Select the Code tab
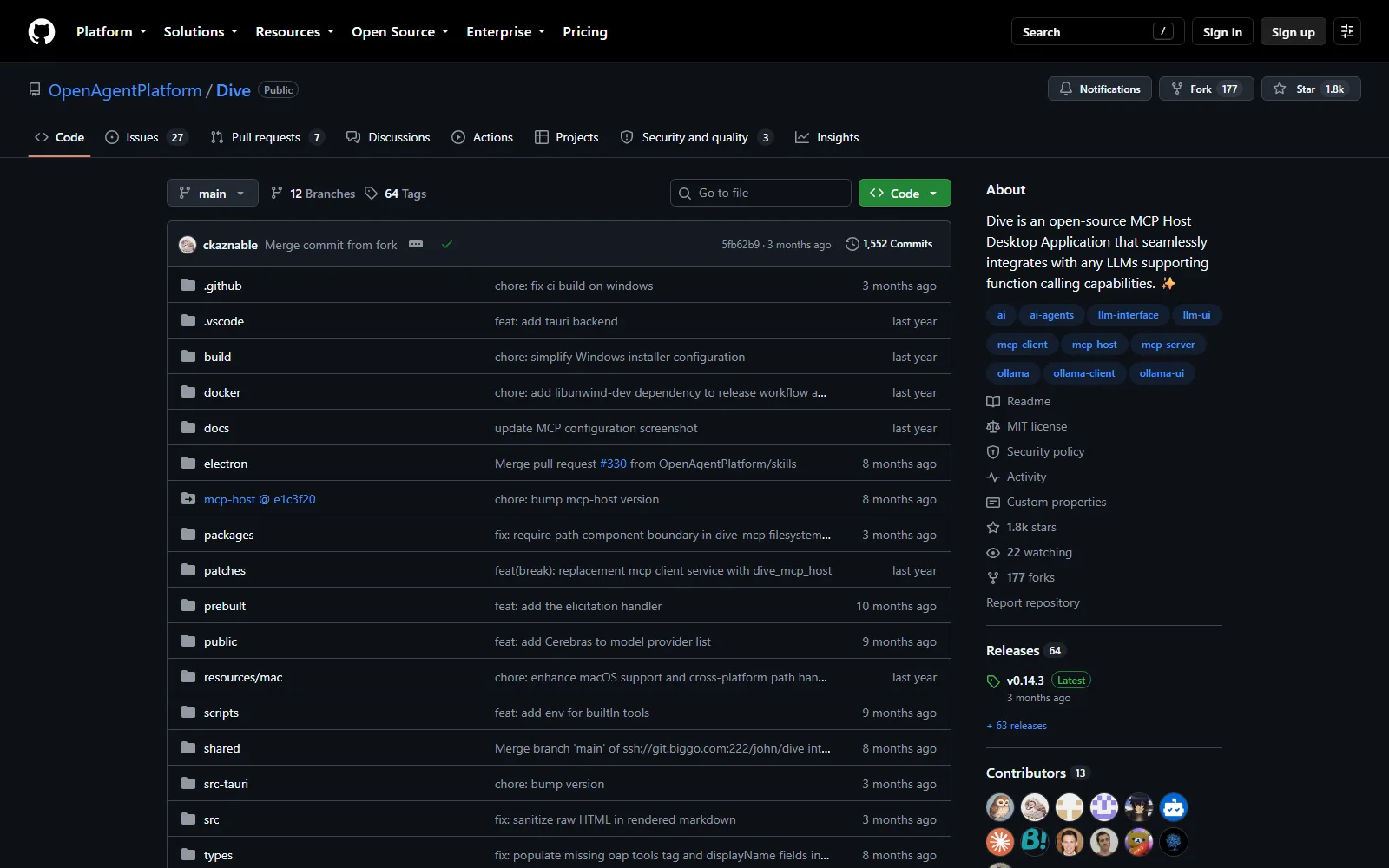Viewport: 1389px width, 868px height. click(59, 137)
